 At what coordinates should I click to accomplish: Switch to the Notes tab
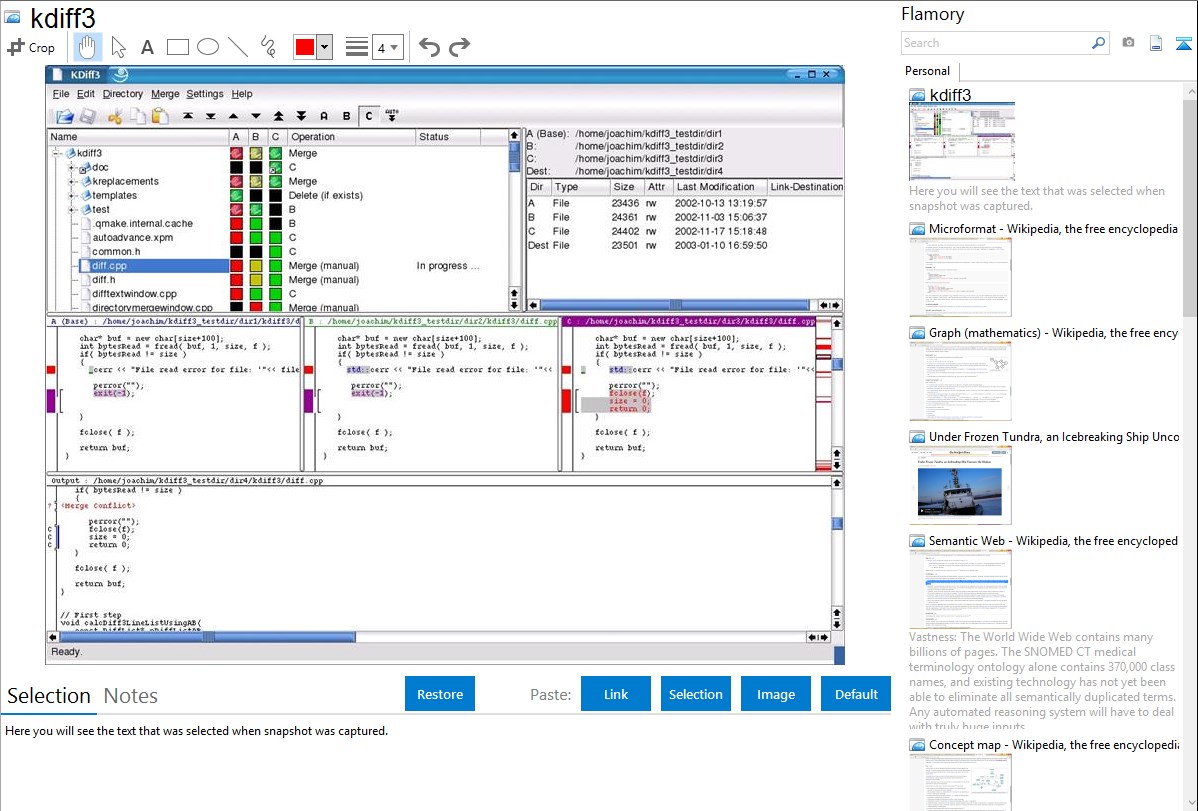(x=131, y=696)
